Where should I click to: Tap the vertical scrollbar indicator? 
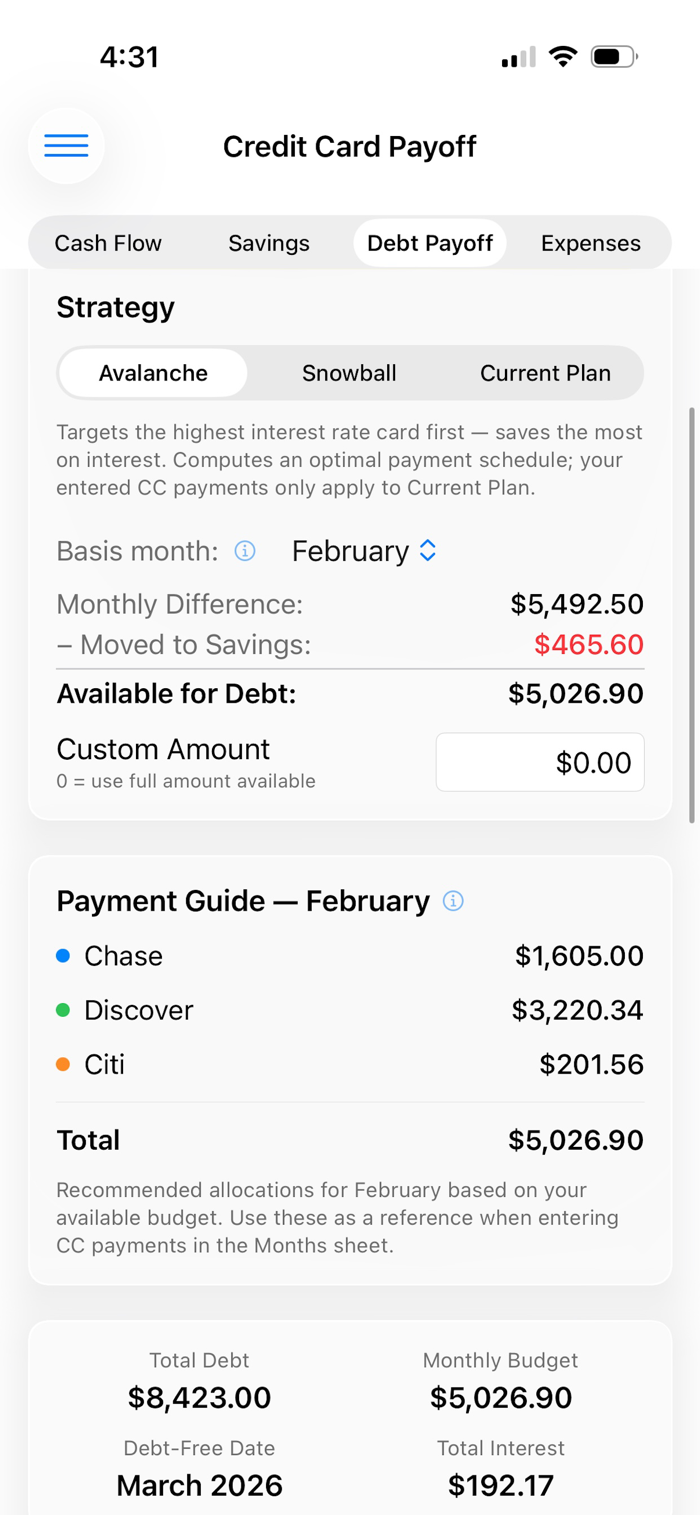tap(692, 615)
